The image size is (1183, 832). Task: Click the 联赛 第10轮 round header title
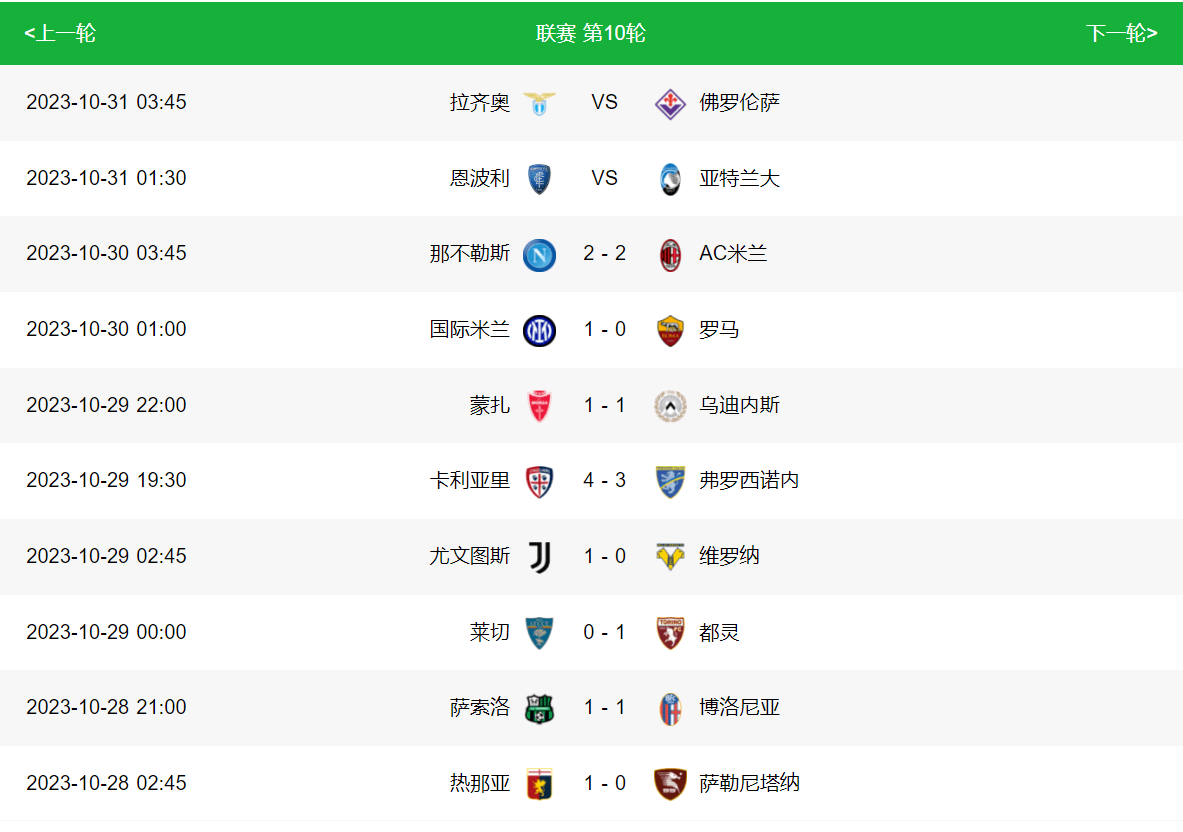coord(591,33)
